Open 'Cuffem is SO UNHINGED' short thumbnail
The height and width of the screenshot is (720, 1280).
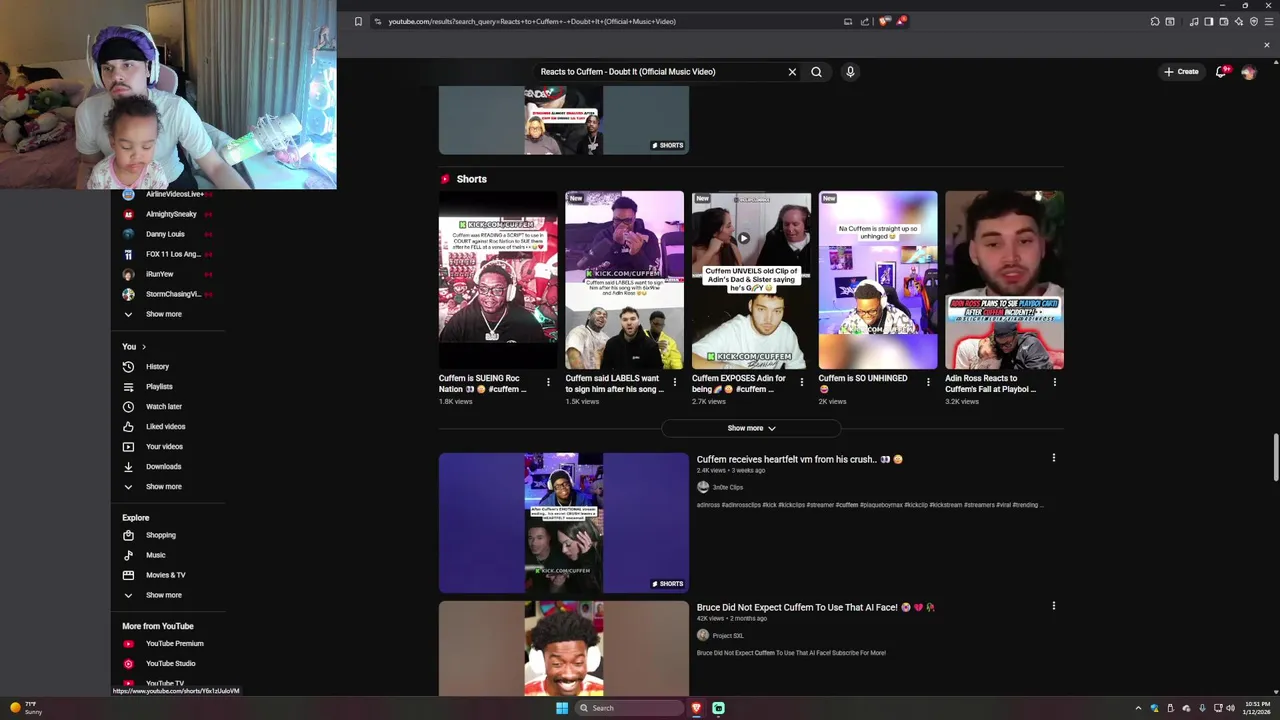coord(878,280)
